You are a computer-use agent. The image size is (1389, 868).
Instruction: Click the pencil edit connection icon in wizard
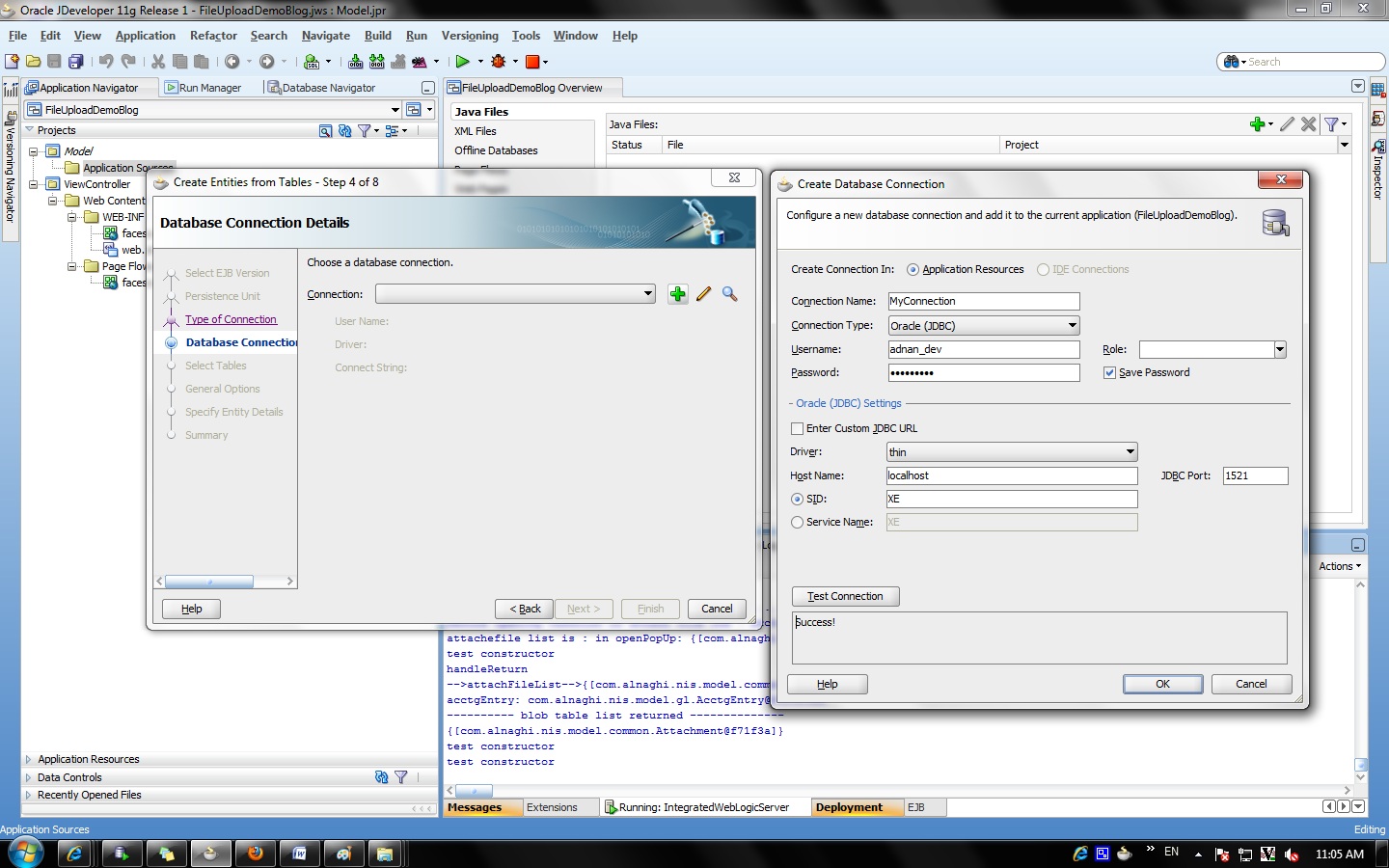(704, 294)
